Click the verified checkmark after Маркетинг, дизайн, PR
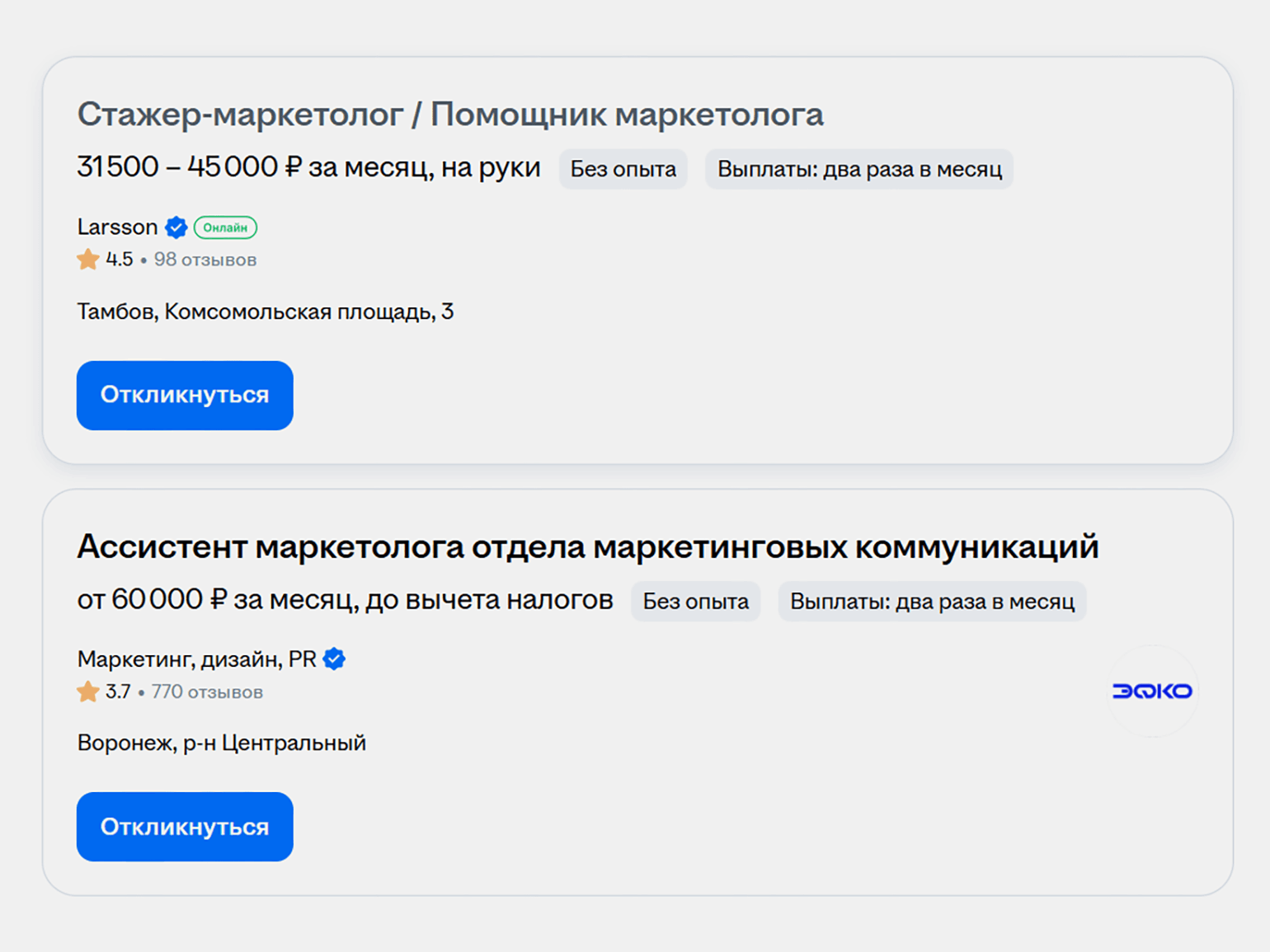The image size is (1270, 952). [334, 659]
